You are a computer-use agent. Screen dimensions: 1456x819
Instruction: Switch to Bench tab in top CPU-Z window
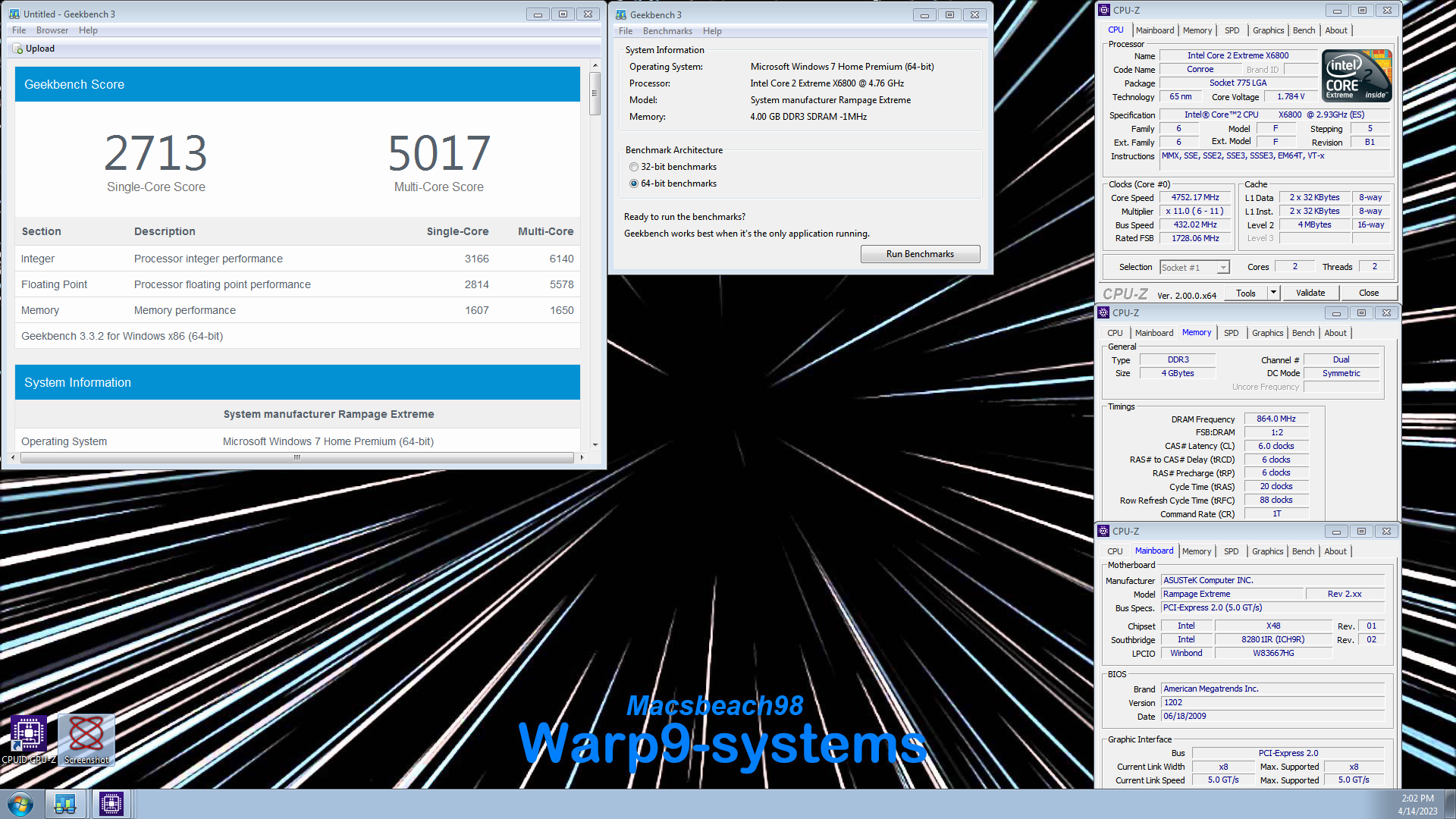pos(1304,30)
